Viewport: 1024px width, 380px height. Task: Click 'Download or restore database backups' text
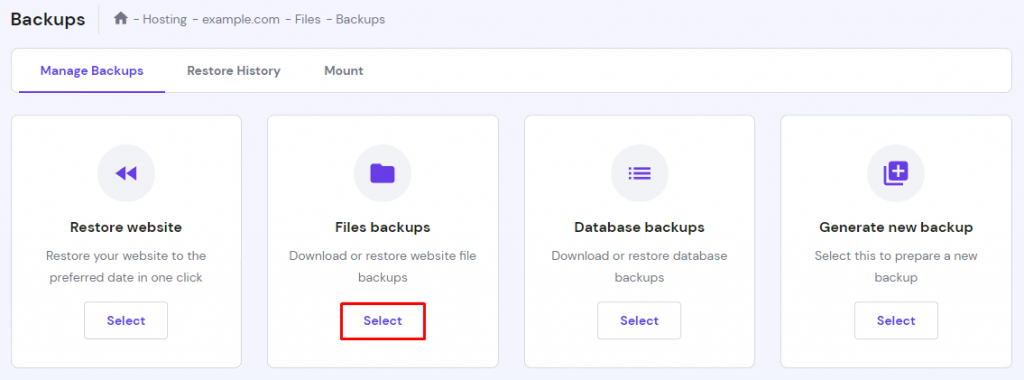(x=639, y=266)
